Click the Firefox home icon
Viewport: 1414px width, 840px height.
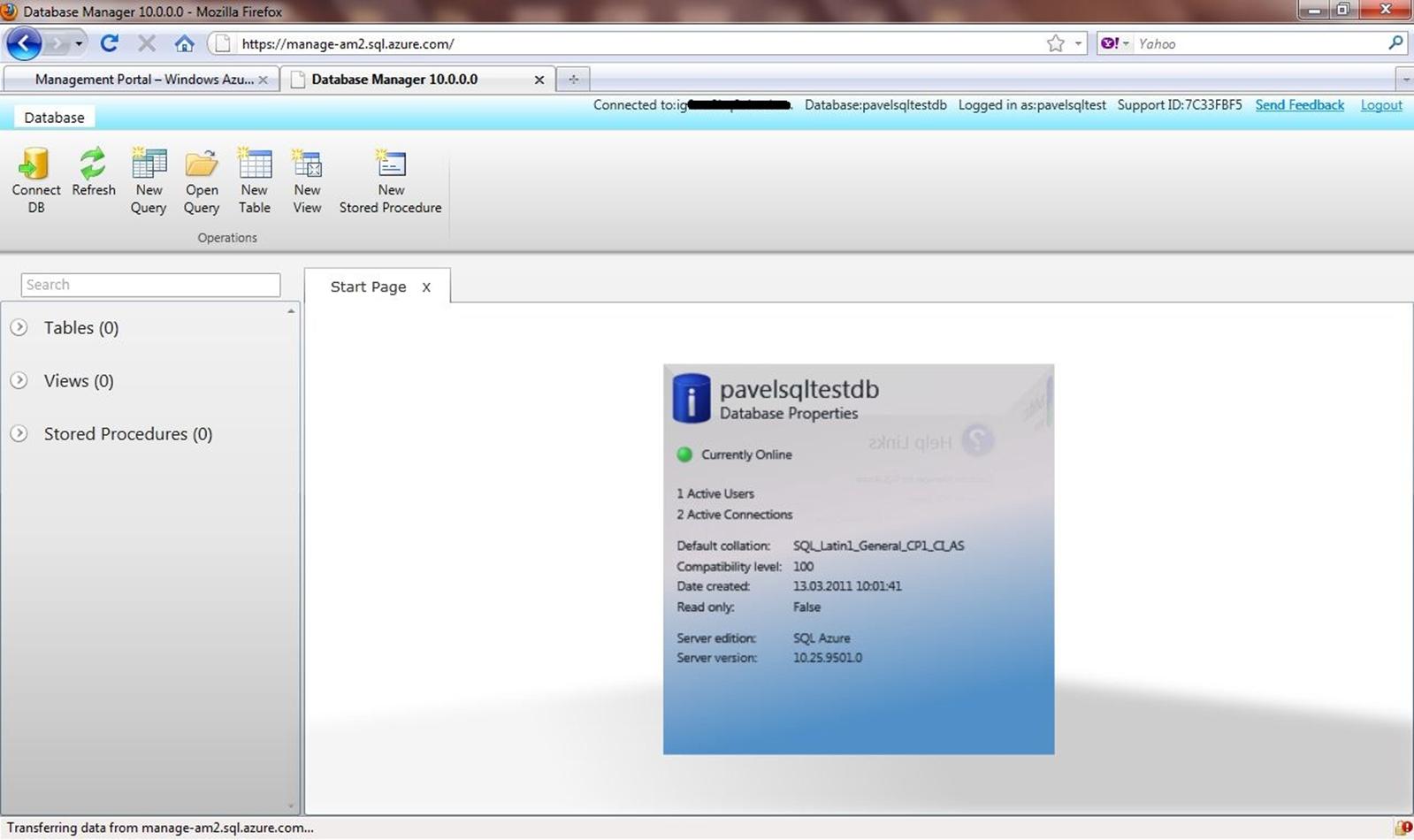184,43
